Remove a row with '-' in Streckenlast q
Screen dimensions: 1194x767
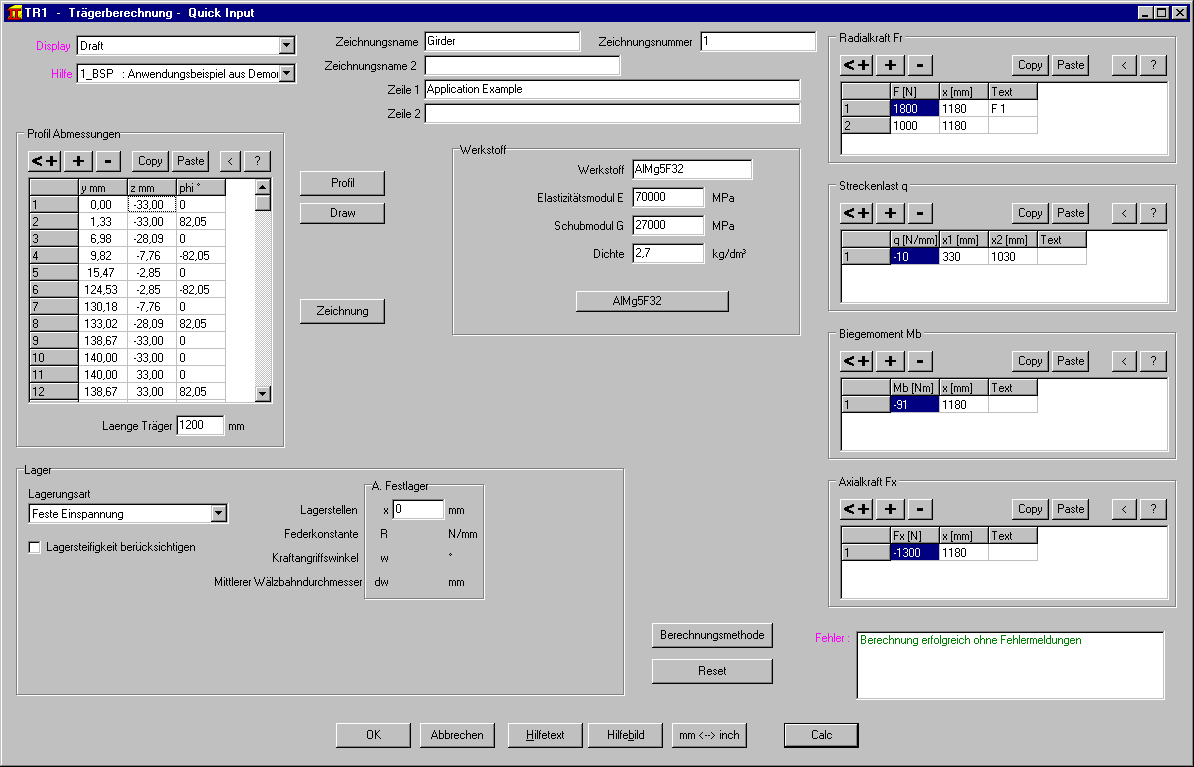click(x=921, y=213)
